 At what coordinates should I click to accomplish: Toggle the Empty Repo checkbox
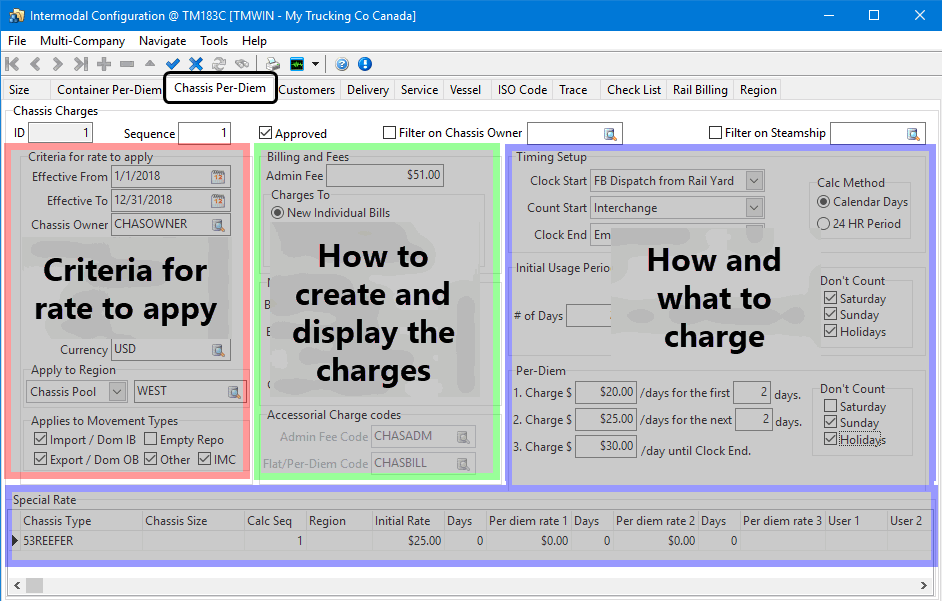[150, 439]
